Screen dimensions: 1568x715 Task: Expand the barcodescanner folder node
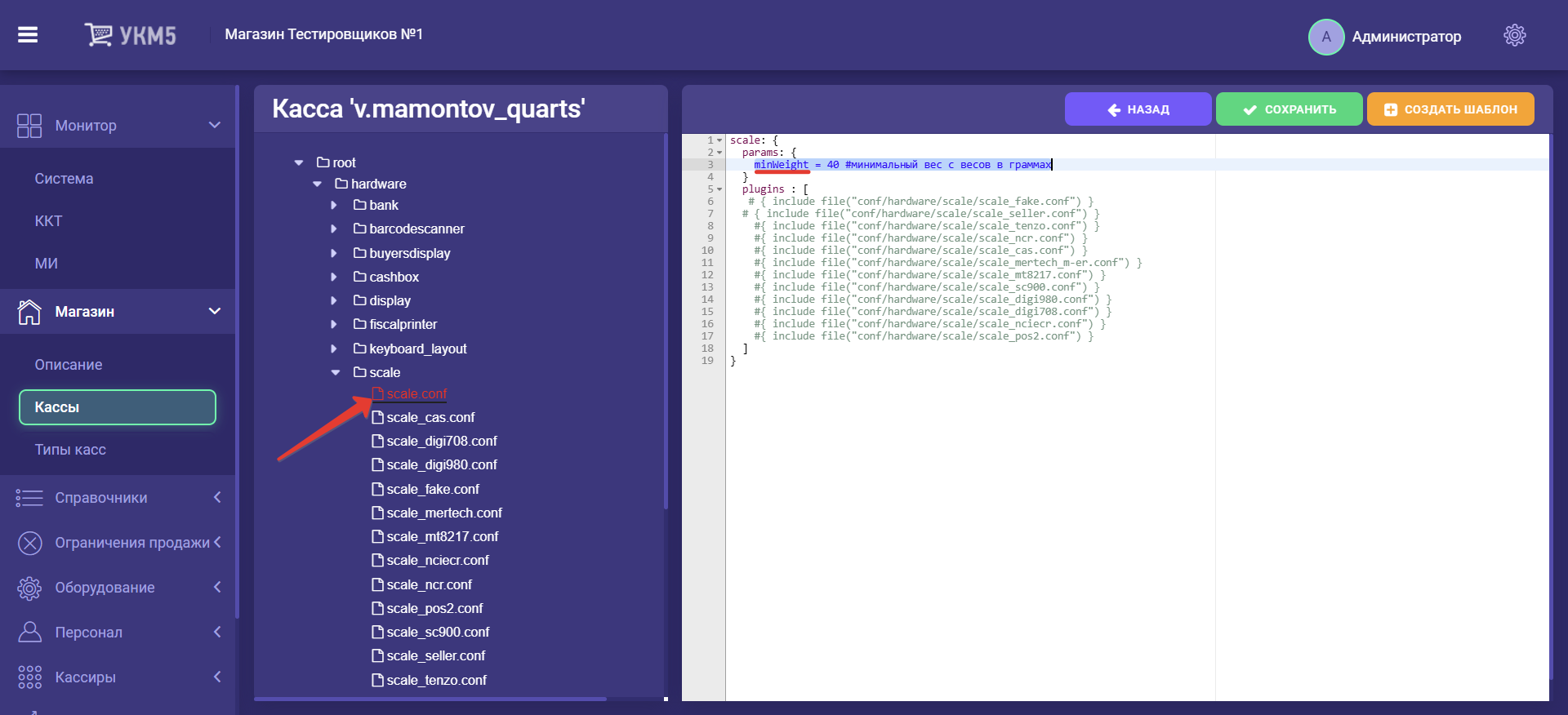pyautogui.click(x=334, y=229)
